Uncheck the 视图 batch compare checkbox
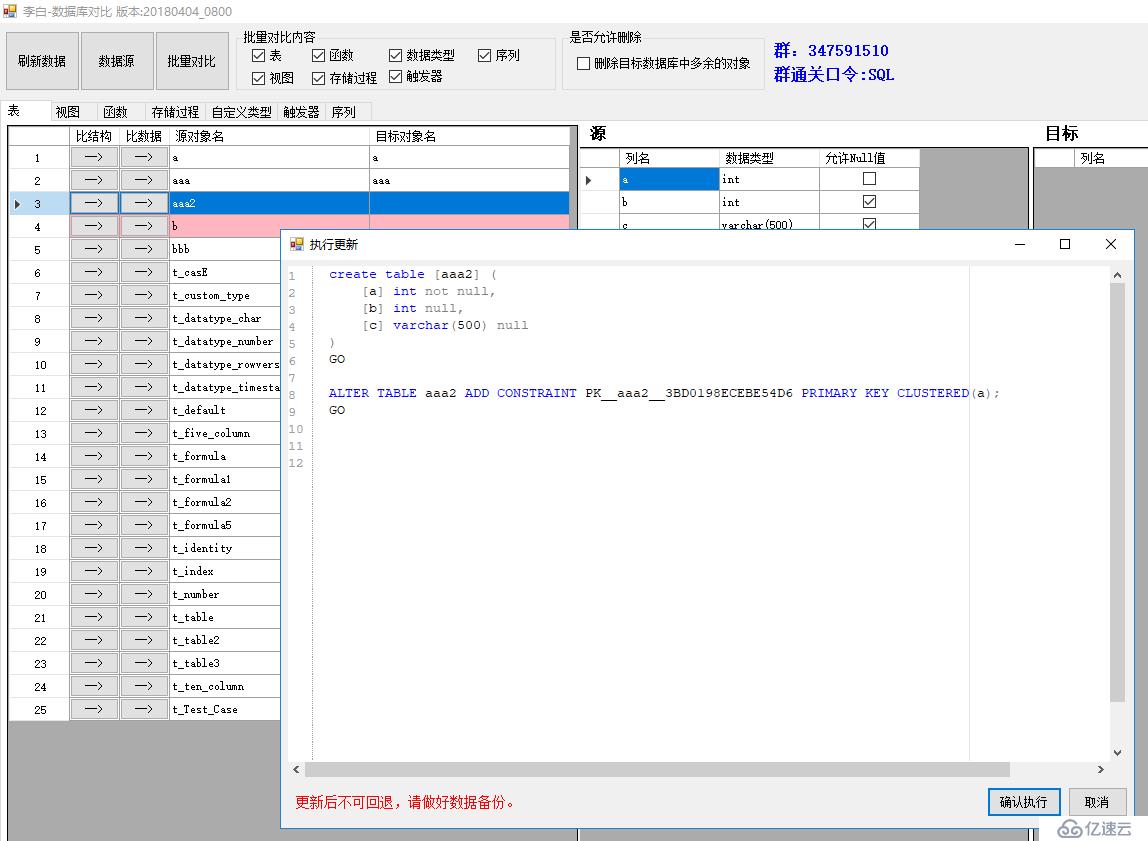This screenshot has height=841, width=1148. (259, 77)
